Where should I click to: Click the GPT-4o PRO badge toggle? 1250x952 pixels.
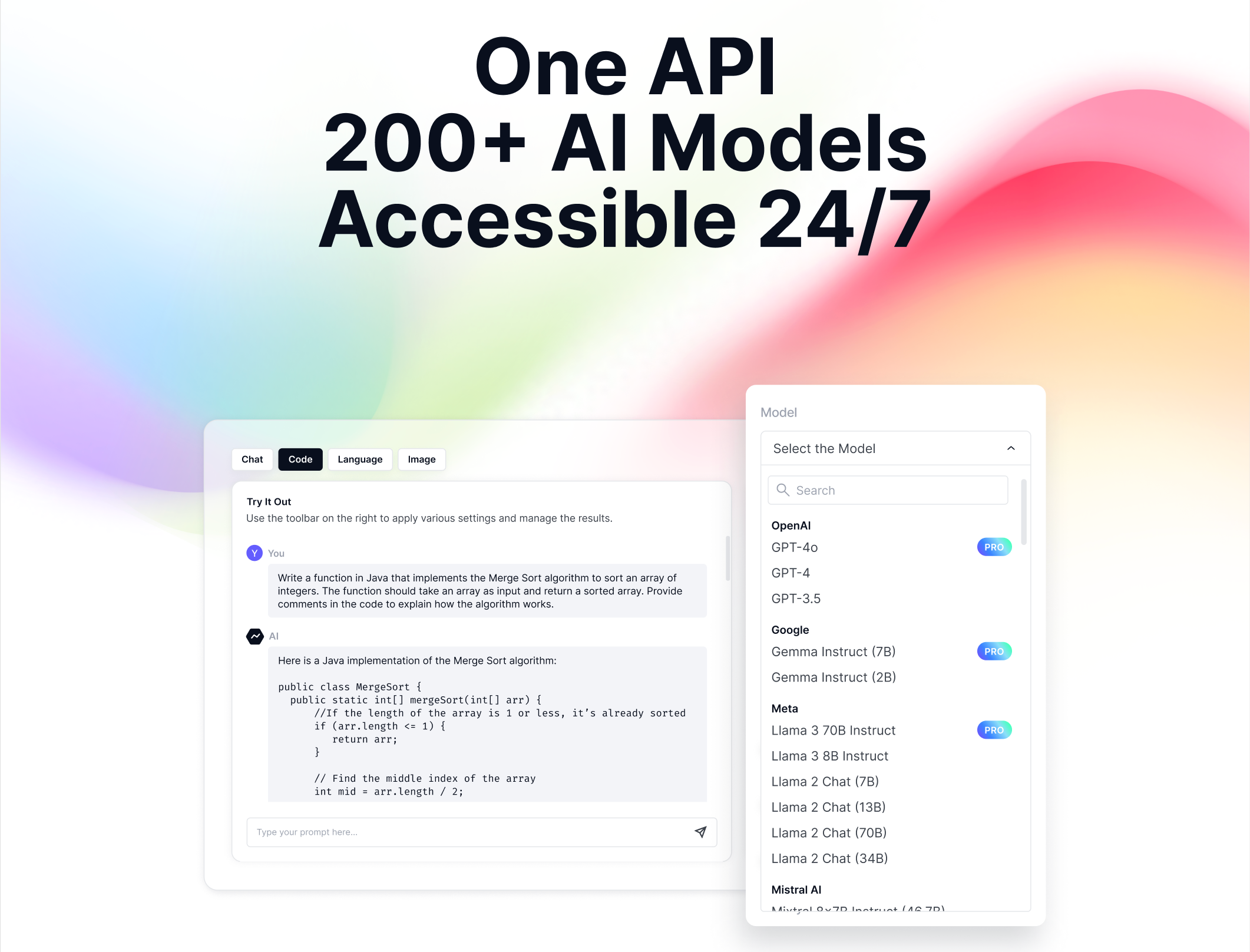click(x=994, y=547)
